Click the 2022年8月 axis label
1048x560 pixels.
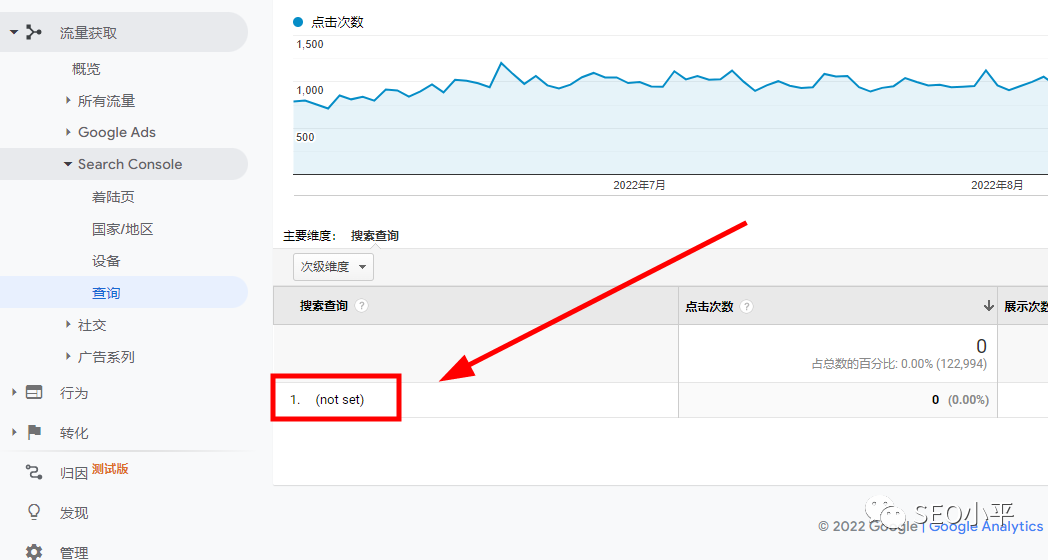[997, 185]
